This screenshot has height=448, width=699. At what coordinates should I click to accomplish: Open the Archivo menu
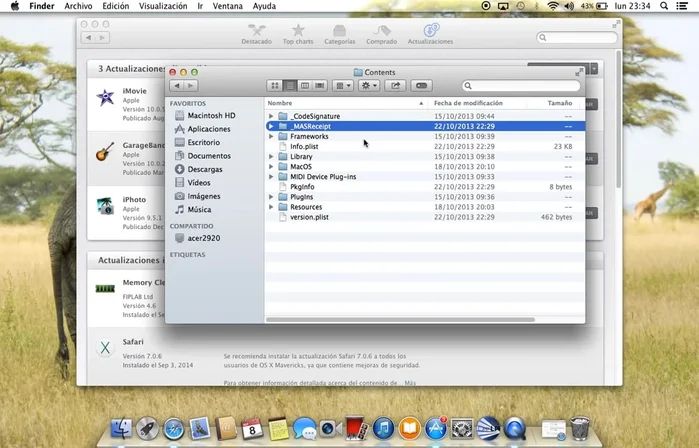pyautogui.click(x=78, y=6)
